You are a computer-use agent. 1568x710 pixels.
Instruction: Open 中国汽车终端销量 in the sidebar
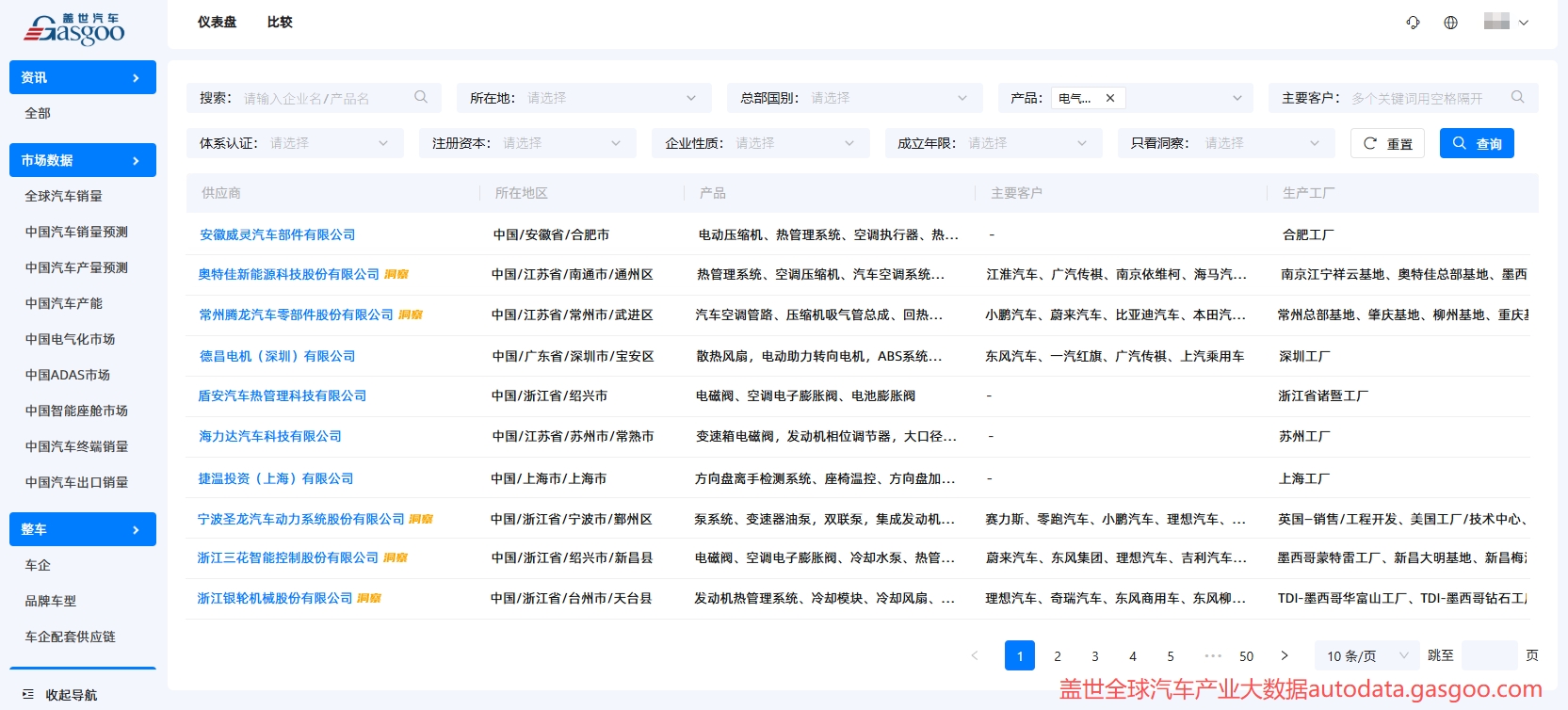(x=76, y=446)
